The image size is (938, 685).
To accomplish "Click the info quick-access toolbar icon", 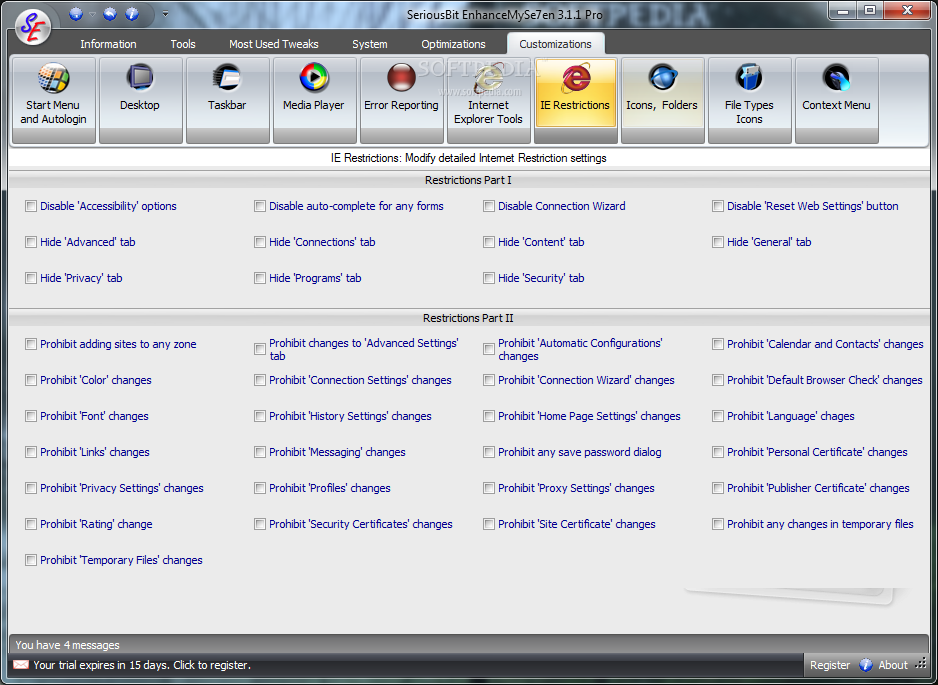I will click(132, 14).
